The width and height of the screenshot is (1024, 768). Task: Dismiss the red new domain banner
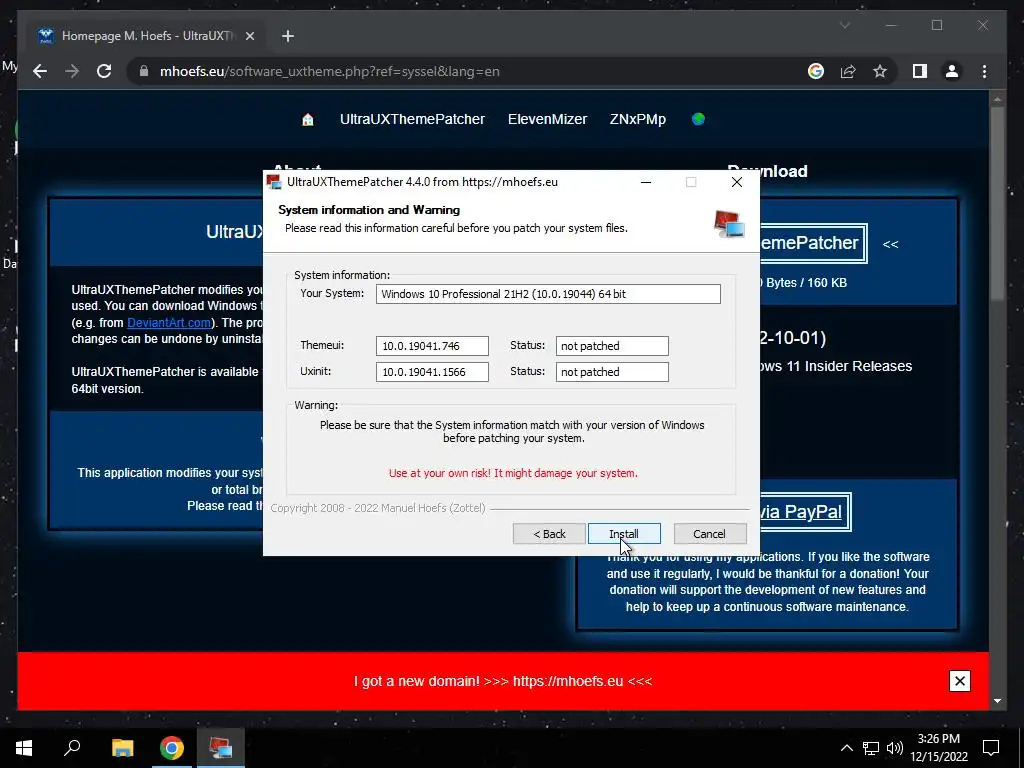tap(959, 681)
